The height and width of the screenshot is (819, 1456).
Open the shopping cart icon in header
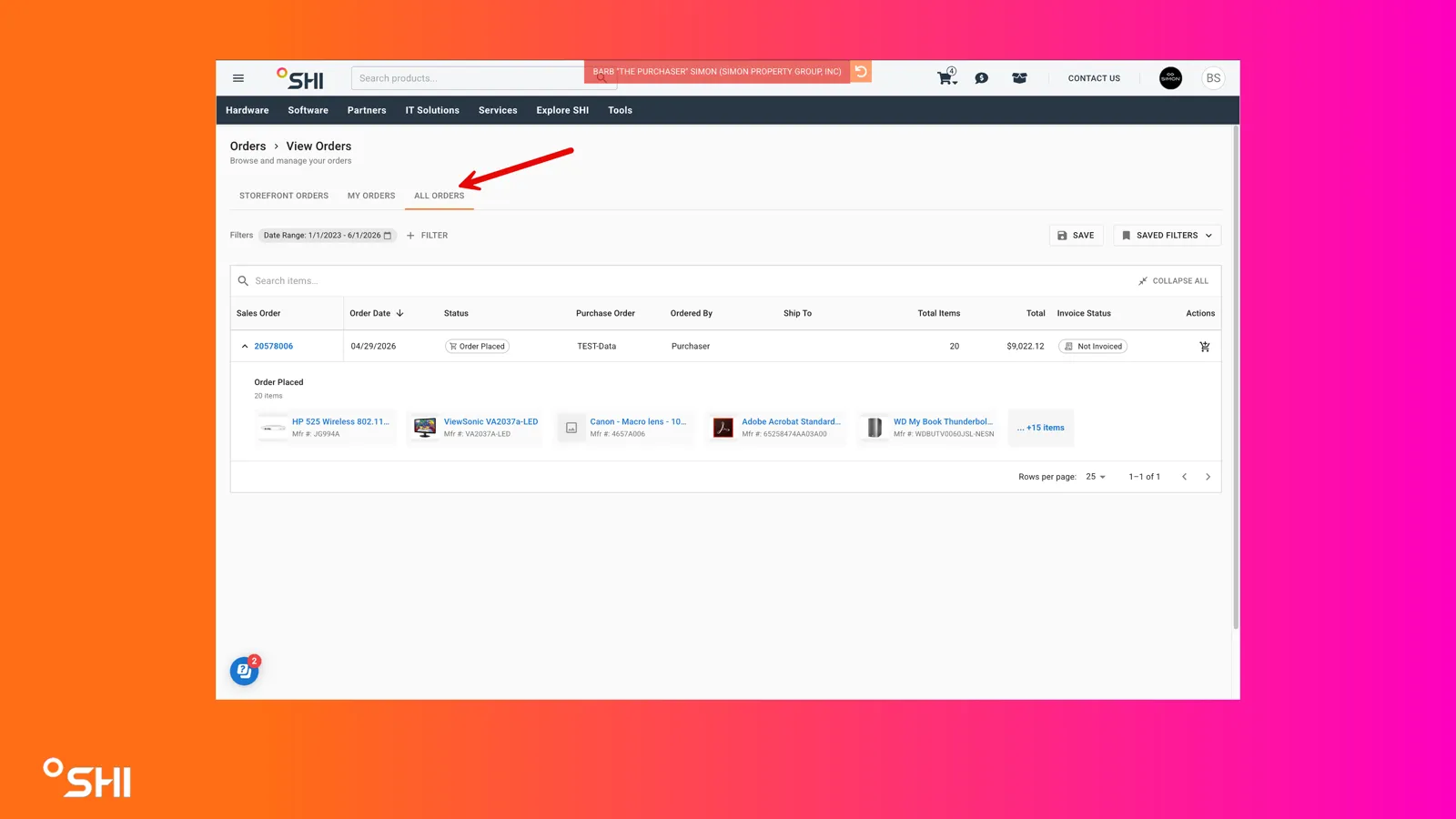click(947, 77)
